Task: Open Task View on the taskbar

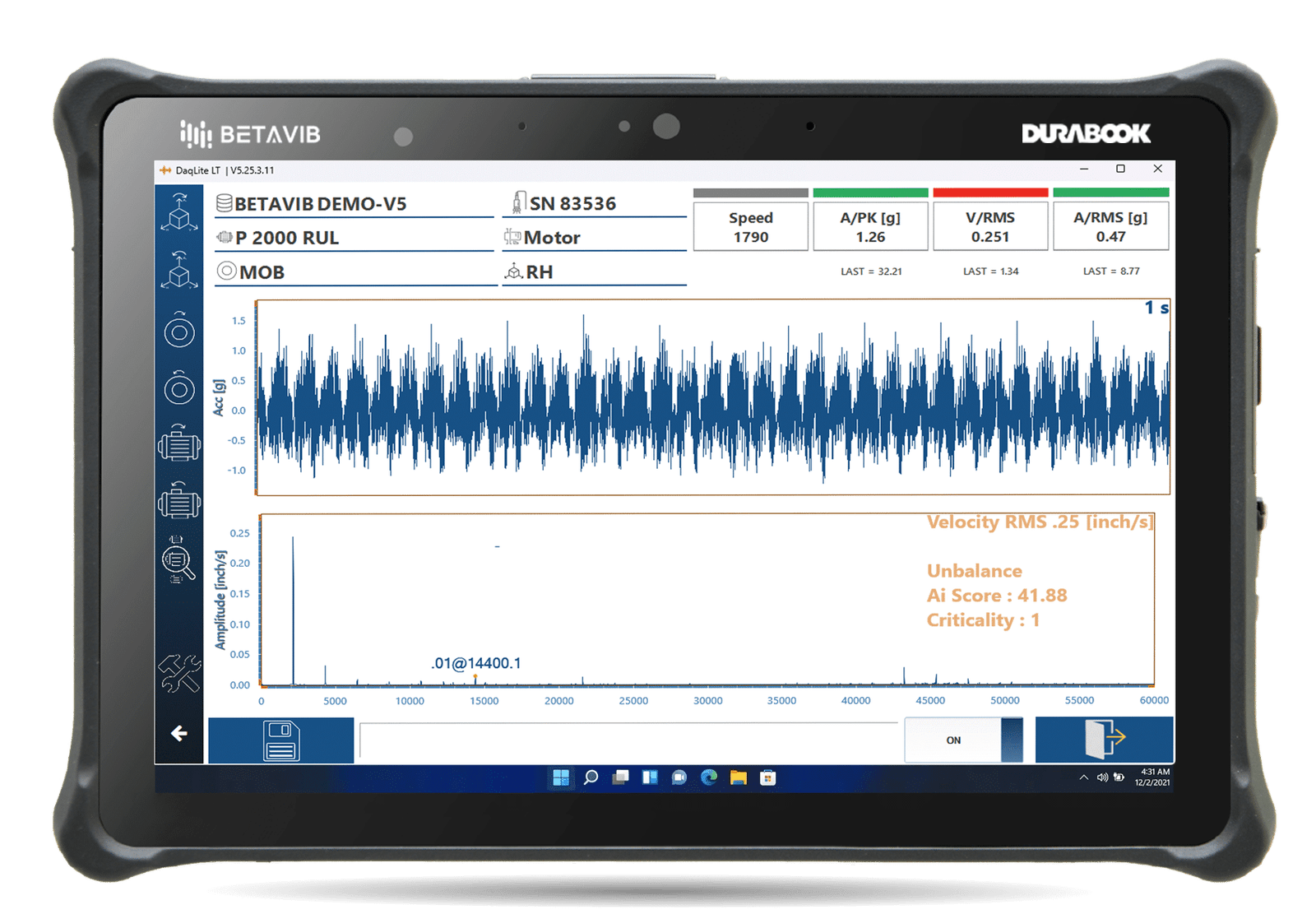Action: tap(620, 777)
